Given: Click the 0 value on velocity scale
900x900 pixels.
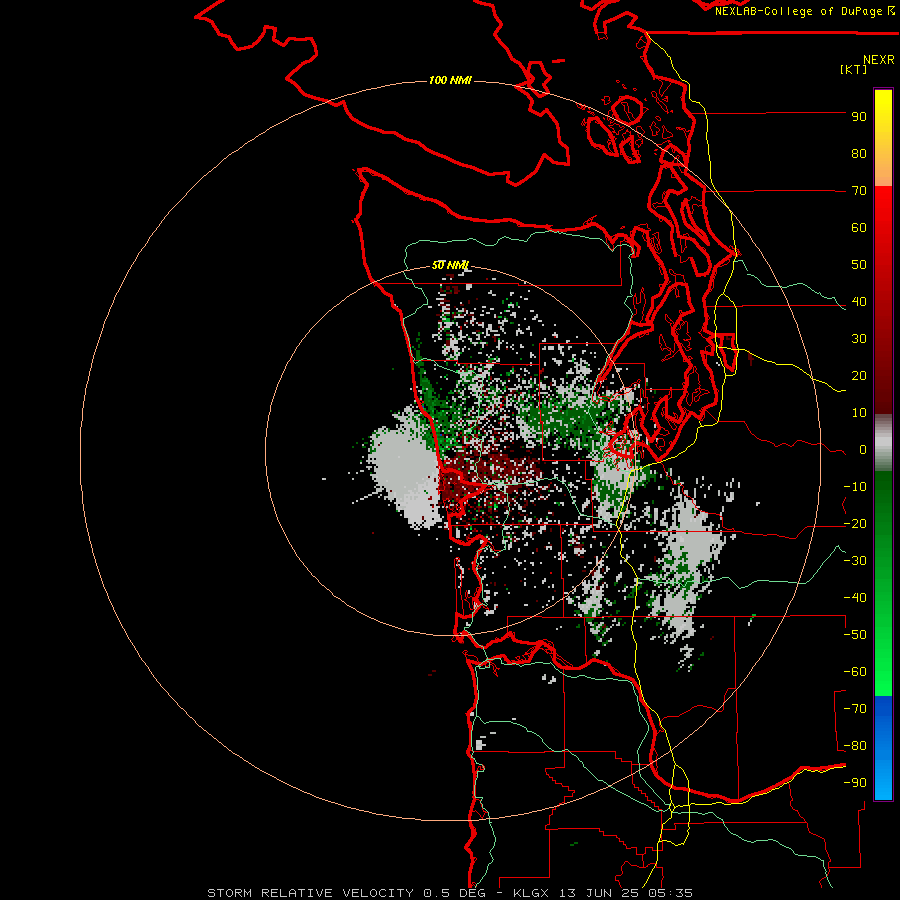Looking at the screenshot, I should 863,450.
